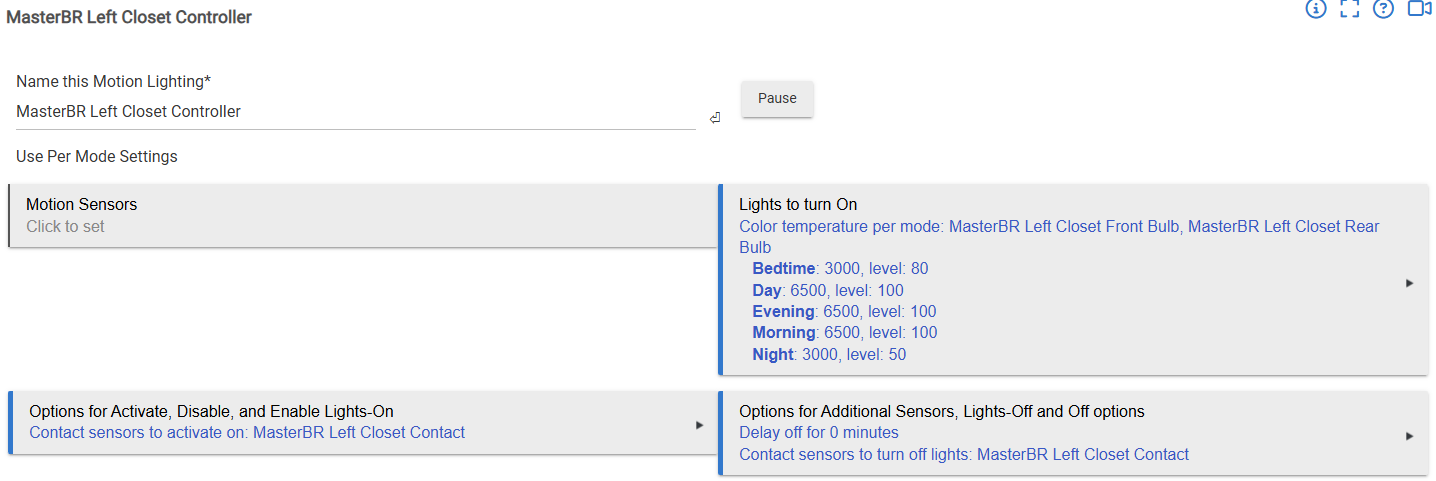Select the Evening 6500 level 100 line
Viewport: 1436px width, 481px height.
pyautogui.click(x=844, y=312)
